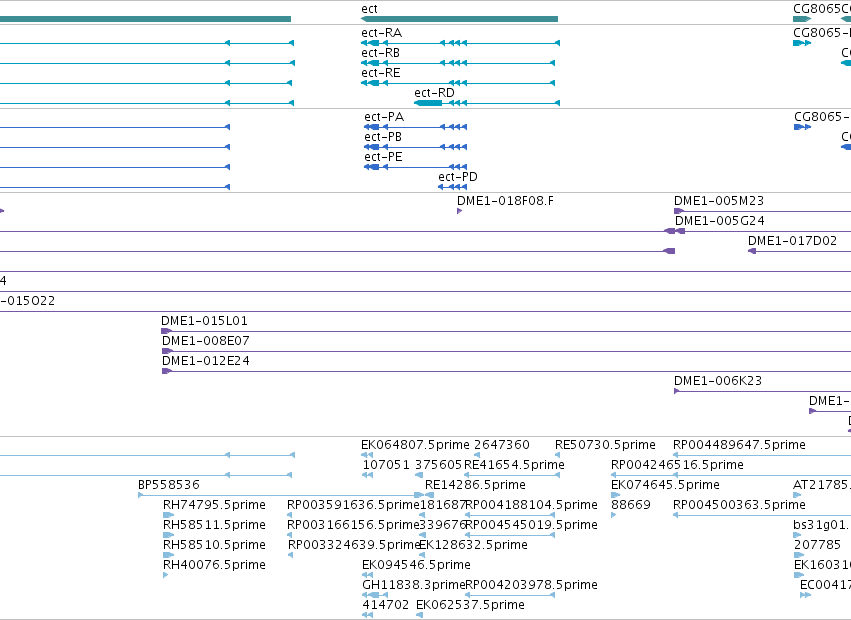Click the DME1-005G24 clone label
This screenshot has height=620, width=851.
pyautogui.click(x=720, y=222)
